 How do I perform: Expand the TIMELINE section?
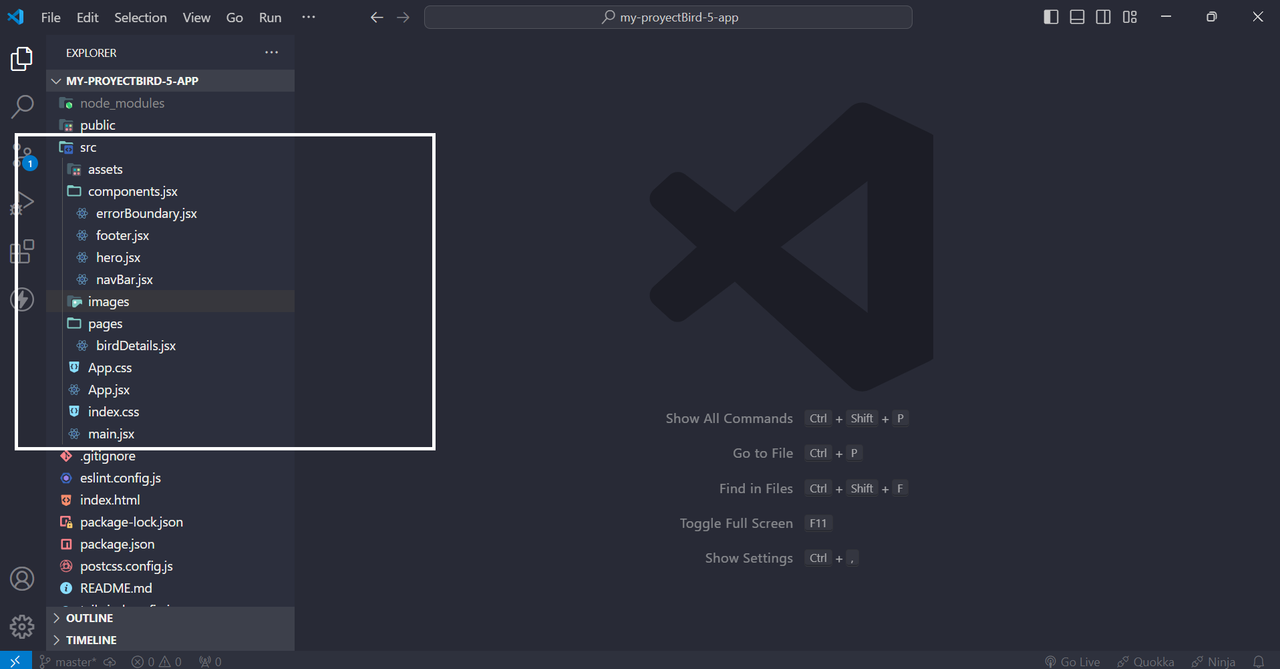point(170,640)
